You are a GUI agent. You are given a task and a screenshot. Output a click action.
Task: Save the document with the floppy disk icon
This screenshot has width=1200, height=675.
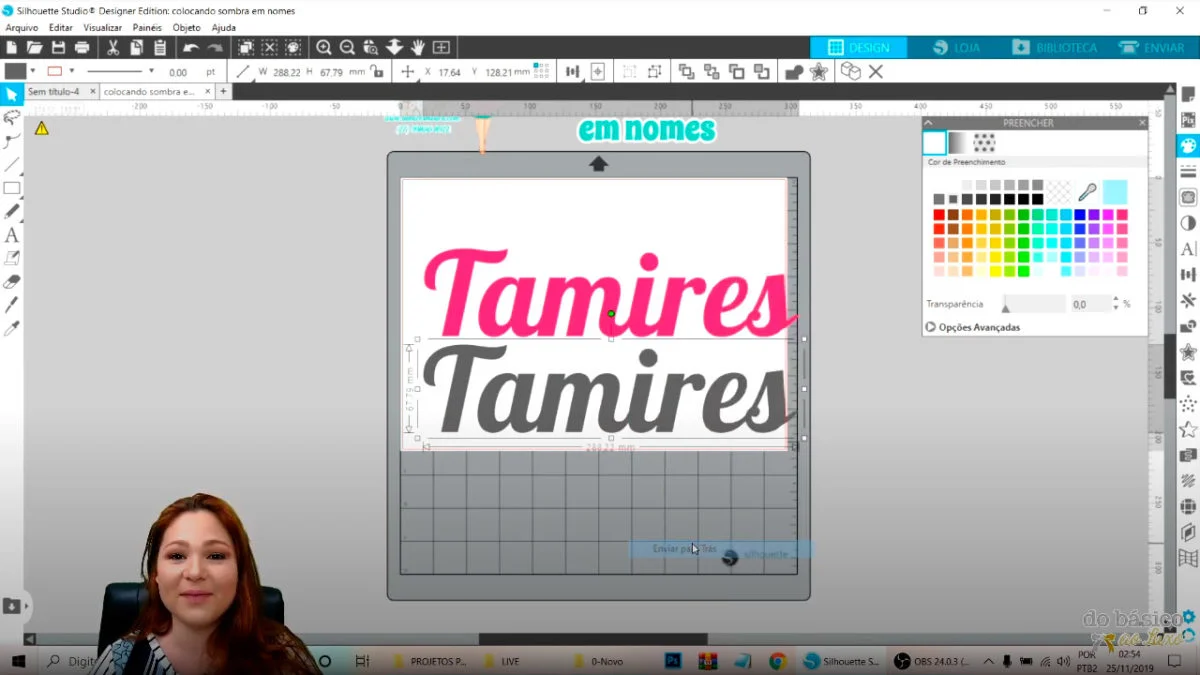click(58, 47)
